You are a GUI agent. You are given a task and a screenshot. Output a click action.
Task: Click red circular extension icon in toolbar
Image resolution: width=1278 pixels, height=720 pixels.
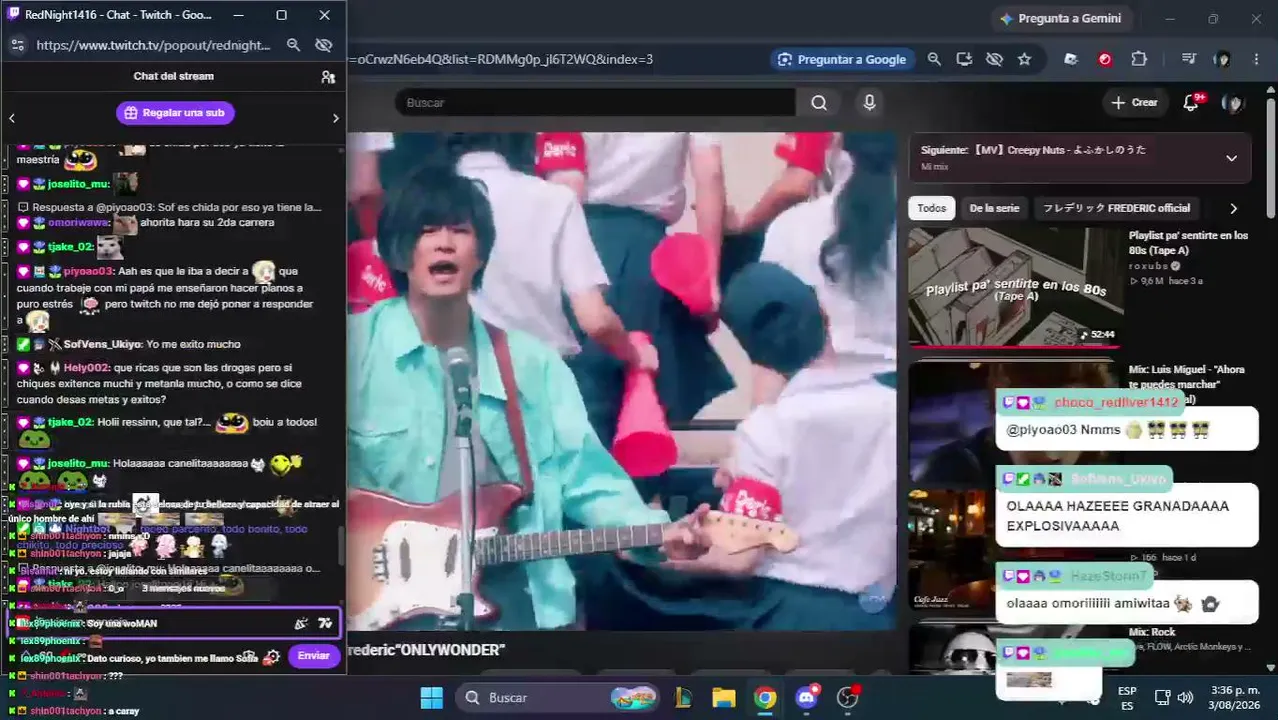[x=1105, y=59]
